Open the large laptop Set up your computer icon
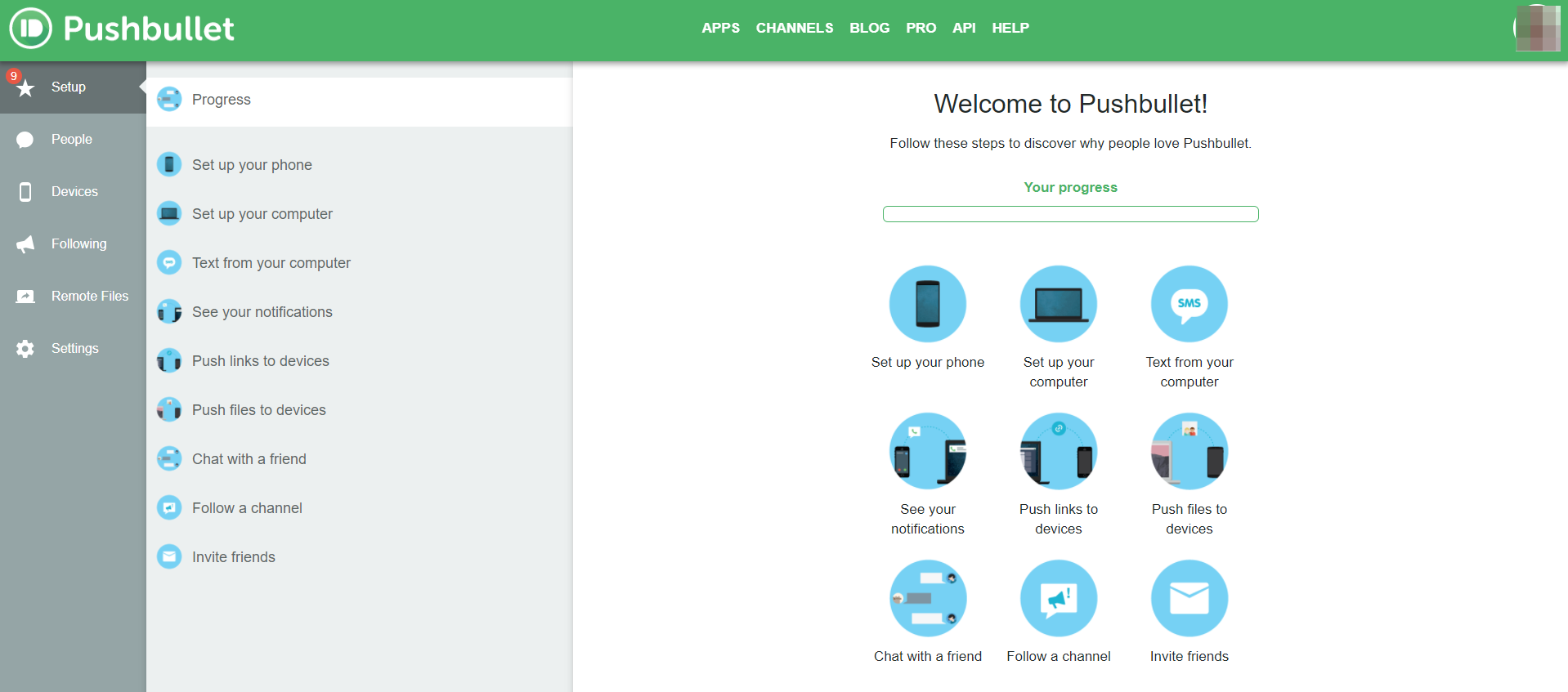The width and height of the screenshot is (1568, 692). click(1059, 304)
